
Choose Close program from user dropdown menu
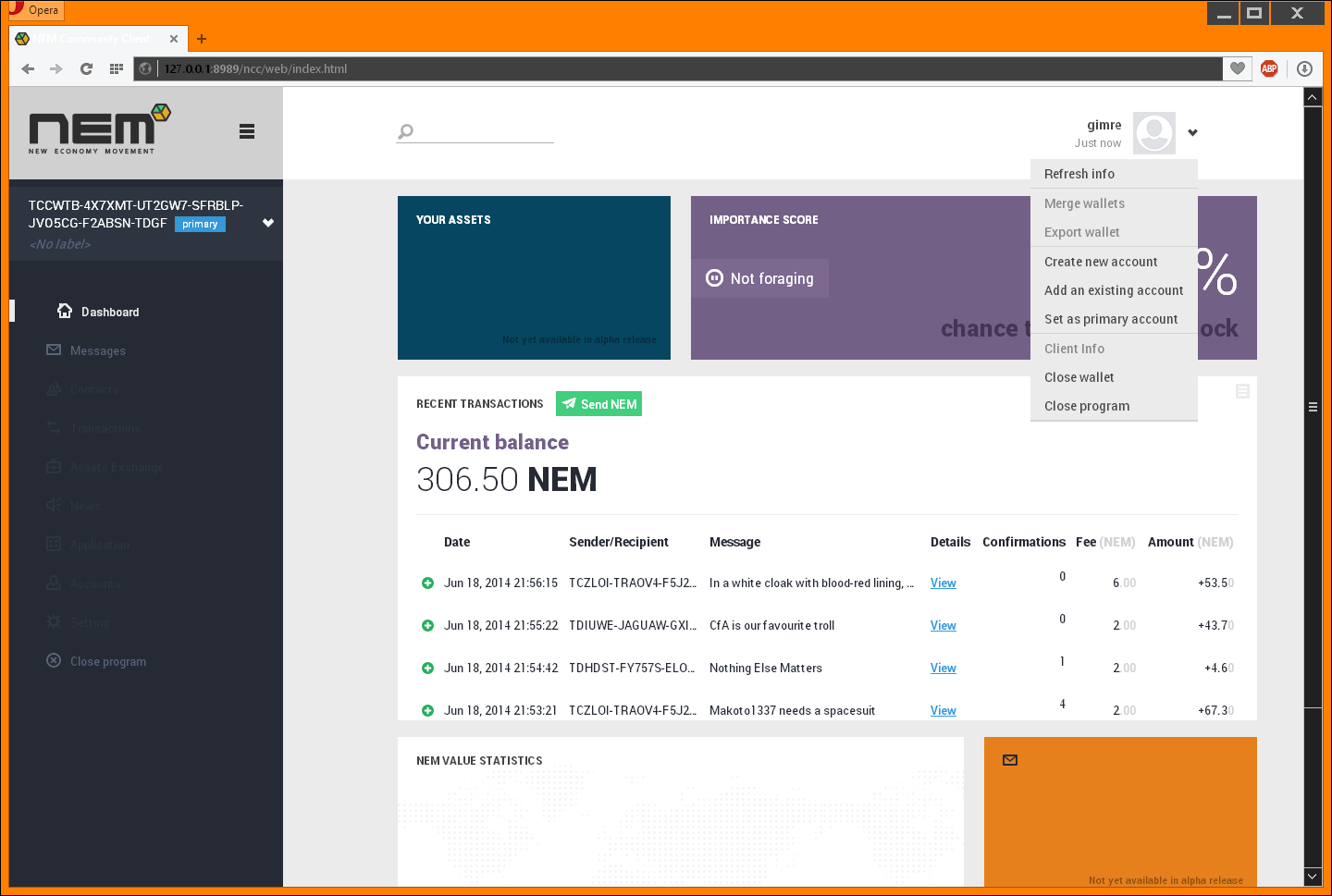pyautogui.click(x=1114, y=406)
